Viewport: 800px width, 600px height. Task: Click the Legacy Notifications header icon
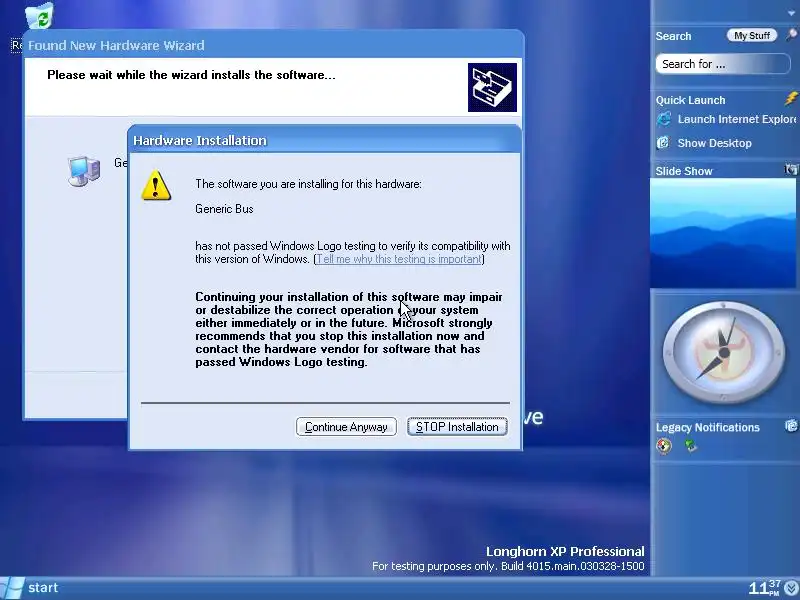tap(791, 425)
